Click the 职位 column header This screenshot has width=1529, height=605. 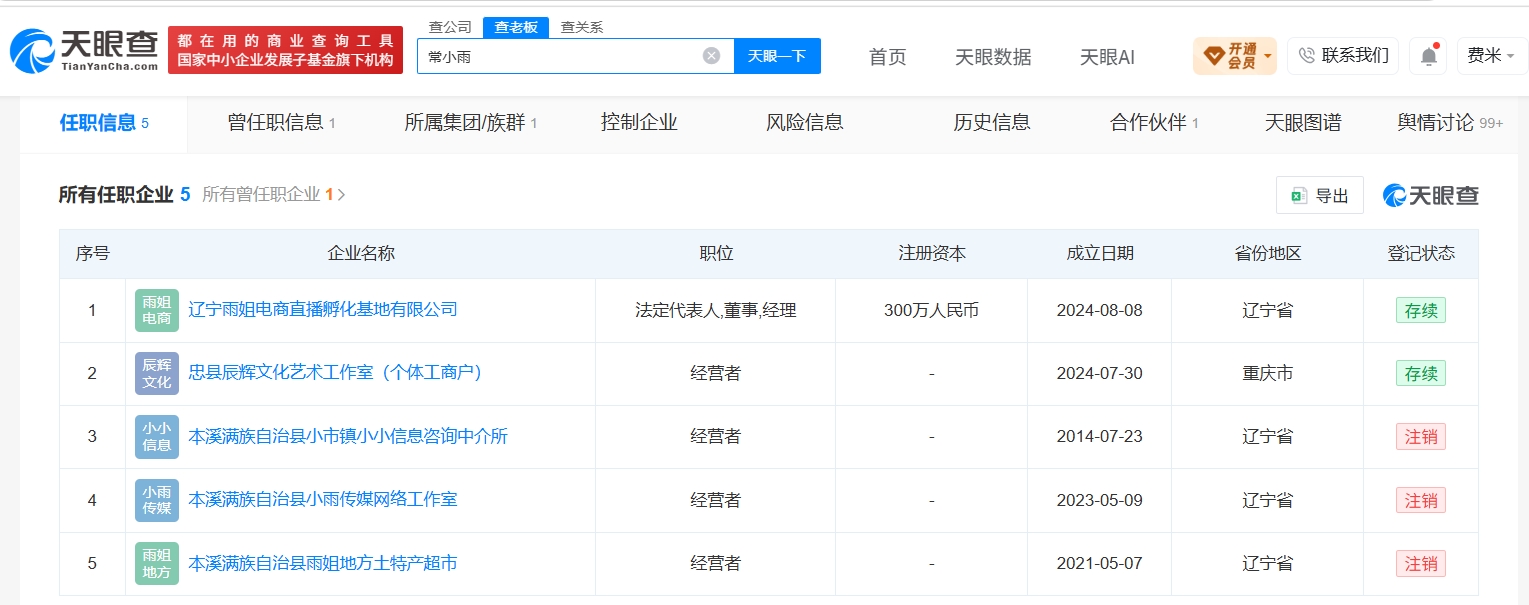pyautogui.click(x=716, y=253)
